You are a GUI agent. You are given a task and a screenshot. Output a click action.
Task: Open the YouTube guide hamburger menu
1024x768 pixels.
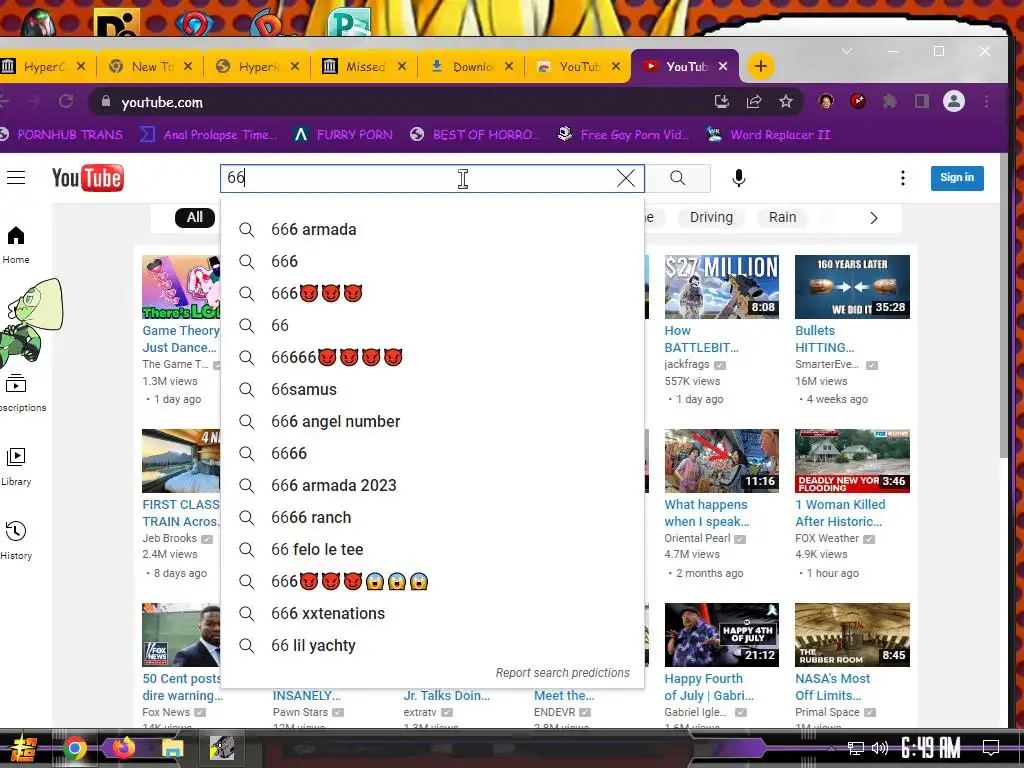coord(16,178)
